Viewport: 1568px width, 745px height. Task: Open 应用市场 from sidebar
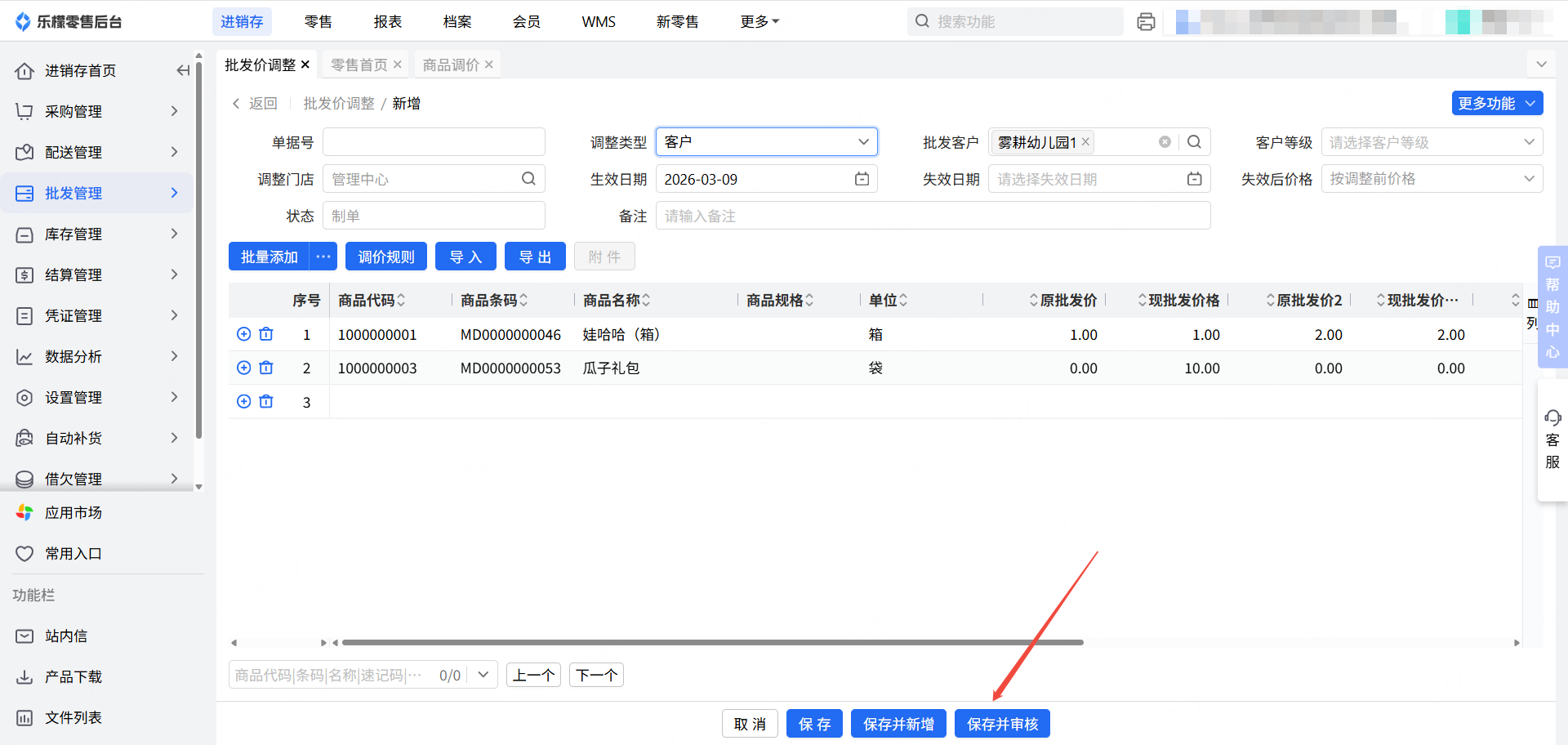point(73,513)
